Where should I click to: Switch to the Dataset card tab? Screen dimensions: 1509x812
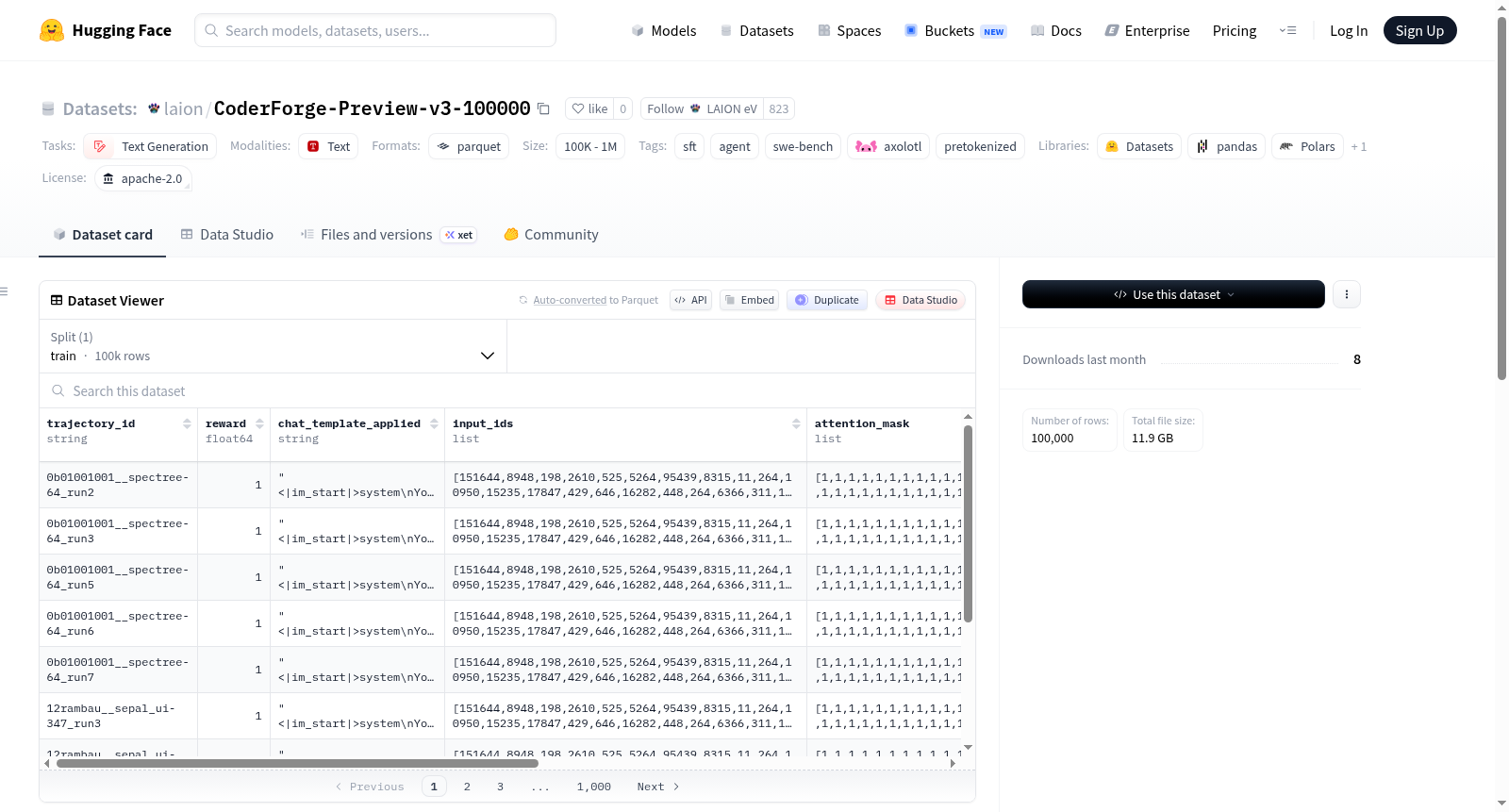pyautogui.click(x=102, y=235)
